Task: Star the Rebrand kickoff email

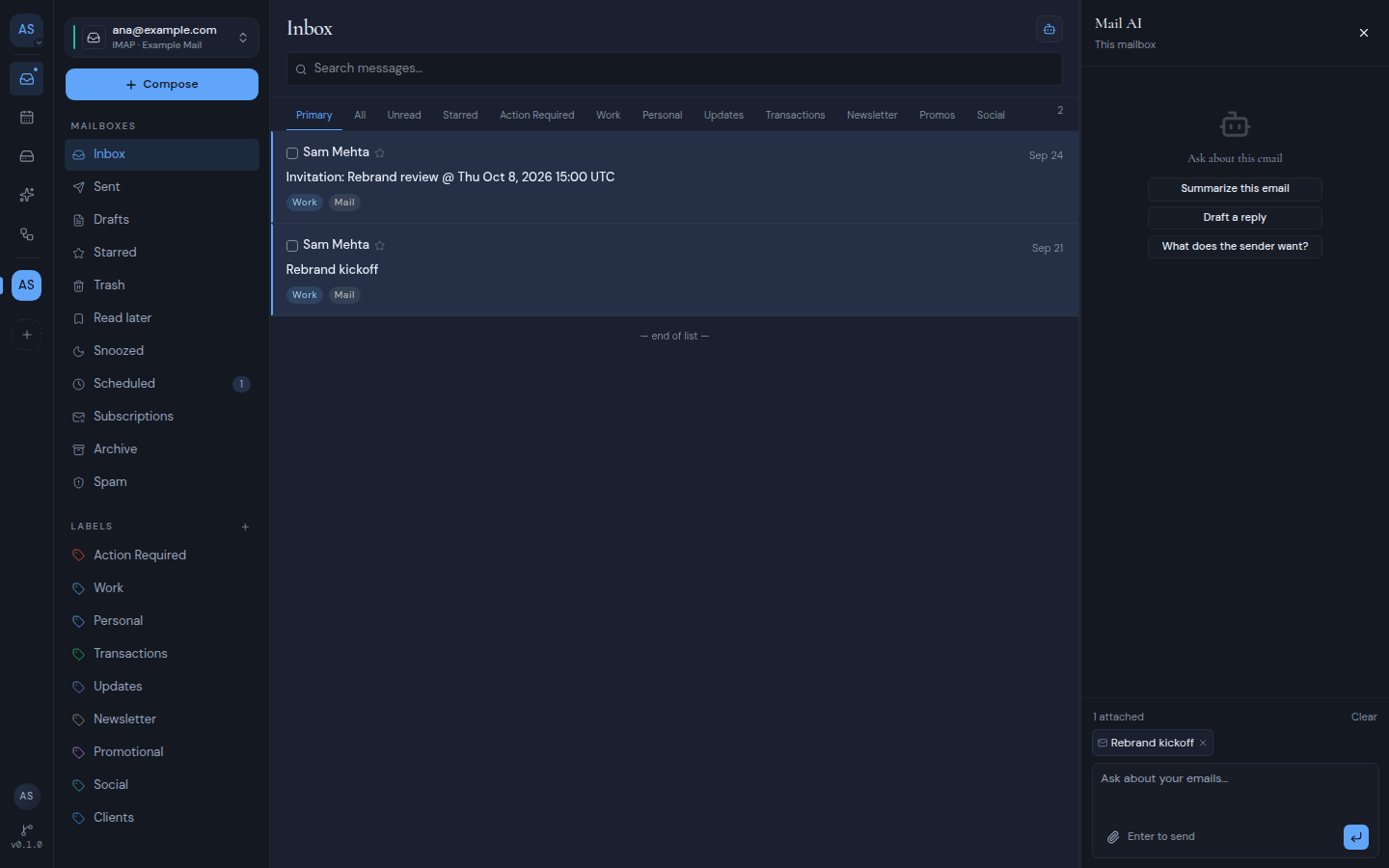Action: point(380,246)
